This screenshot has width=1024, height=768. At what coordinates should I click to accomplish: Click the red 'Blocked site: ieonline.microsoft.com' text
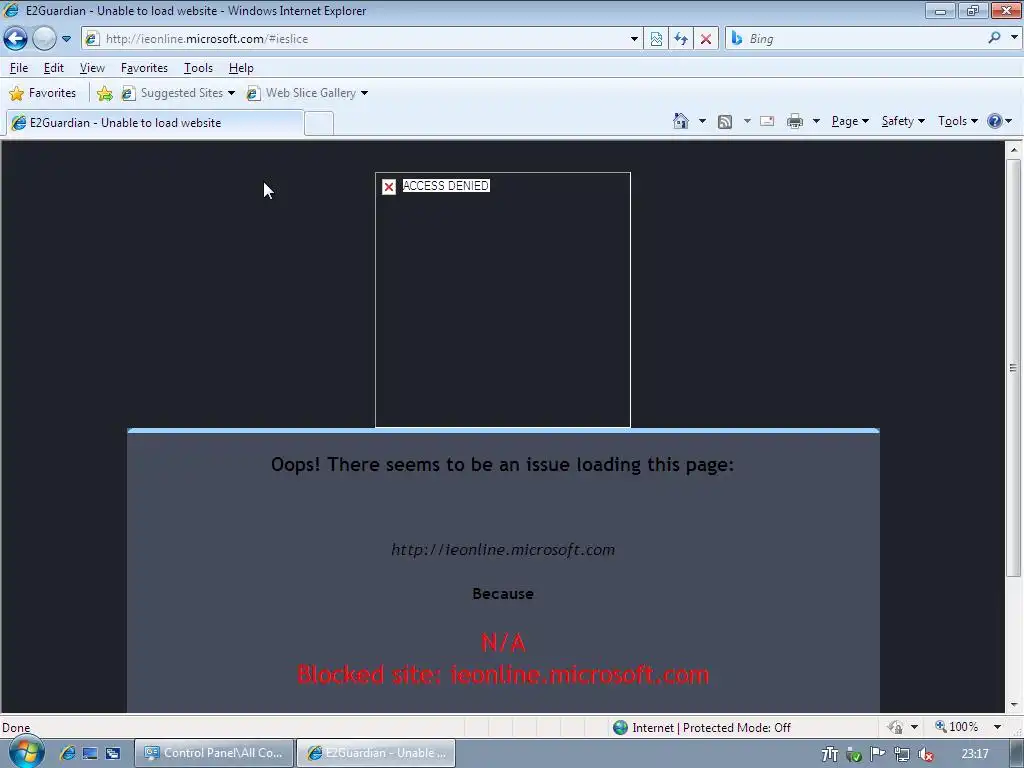pos(503,675)
